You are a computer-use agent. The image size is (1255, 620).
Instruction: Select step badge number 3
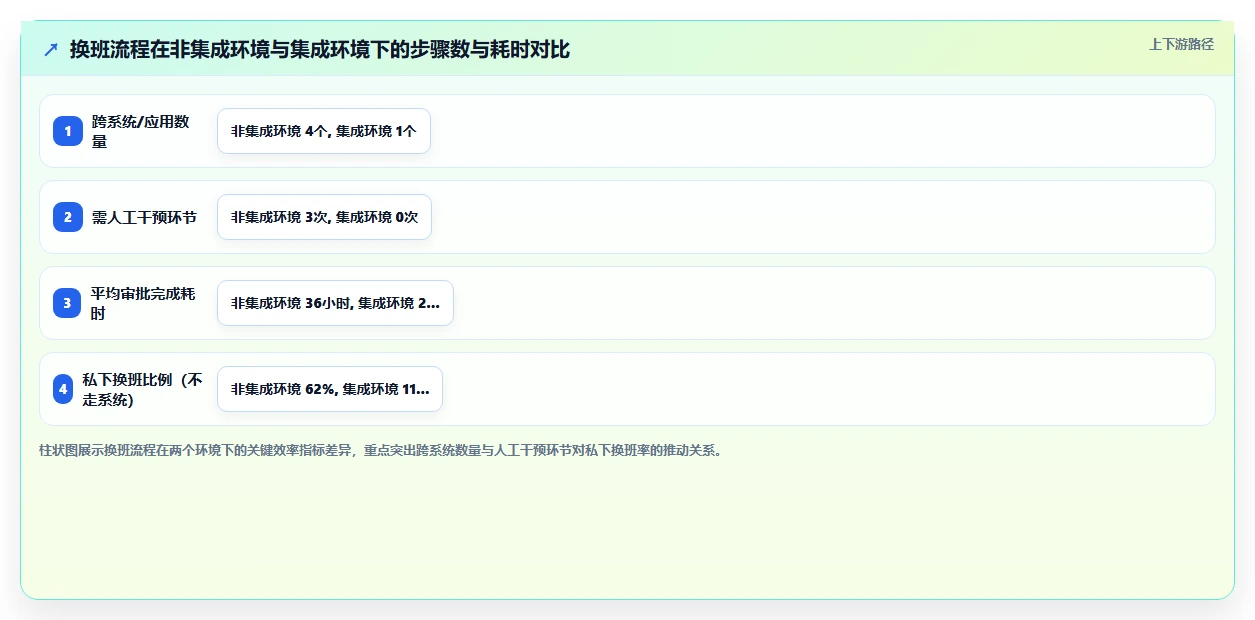point(68,303)
